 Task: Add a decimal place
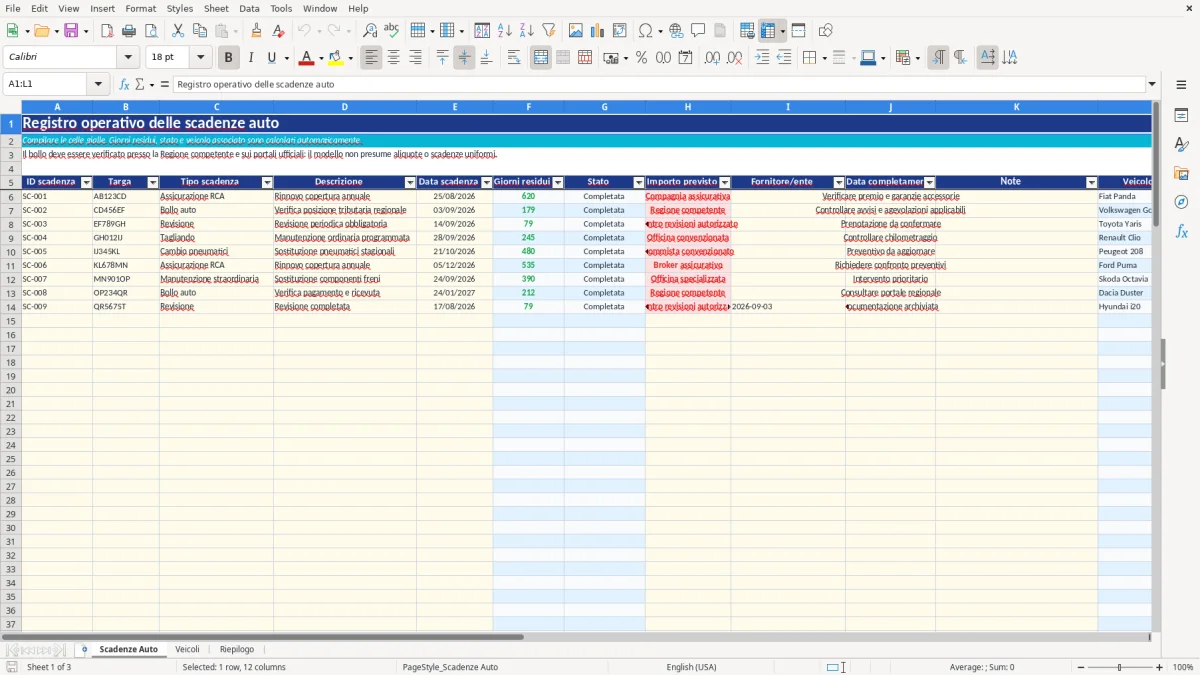712,58
